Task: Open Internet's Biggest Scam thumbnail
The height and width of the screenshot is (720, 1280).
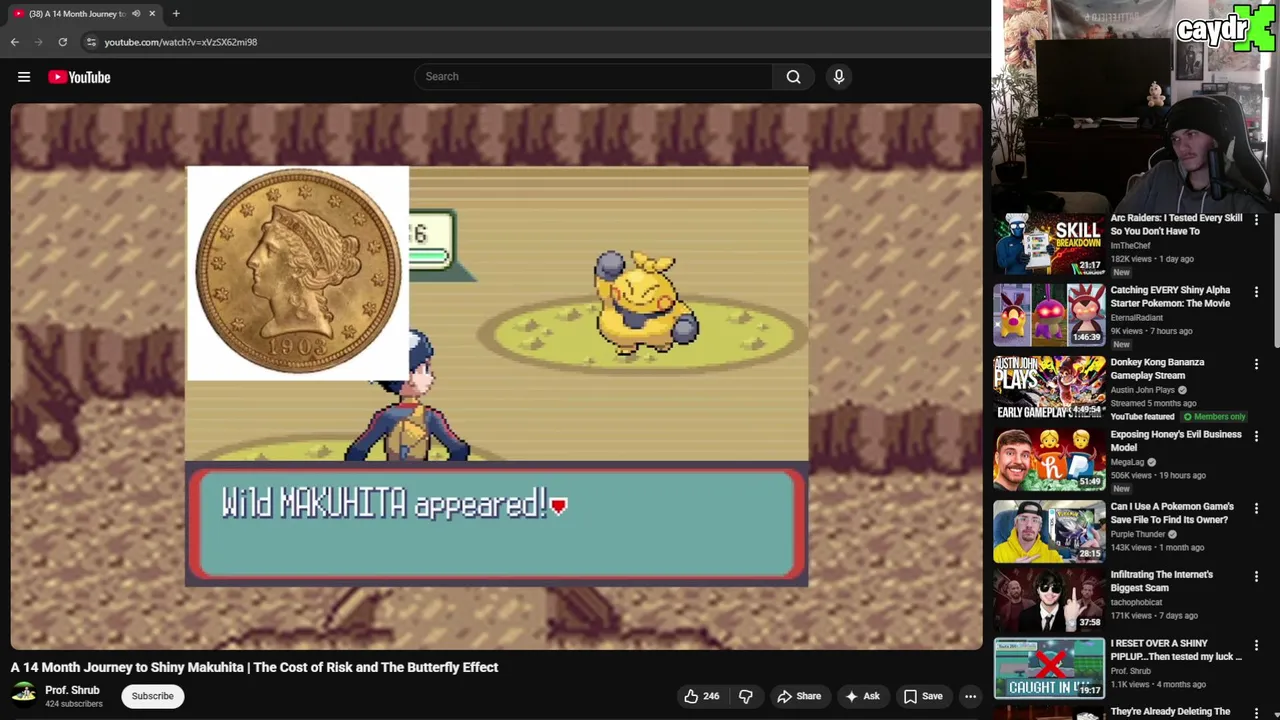Action: pos(1049,599)
